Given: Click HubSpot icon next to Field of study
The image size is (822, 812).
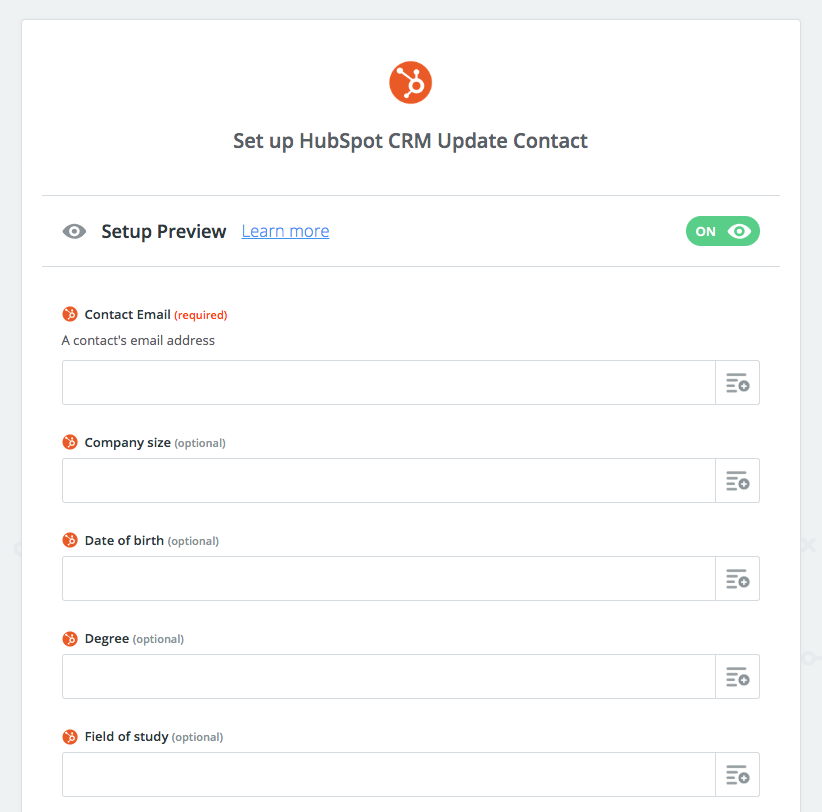Looking at the screenshot, I should click(x=70, y=737).
